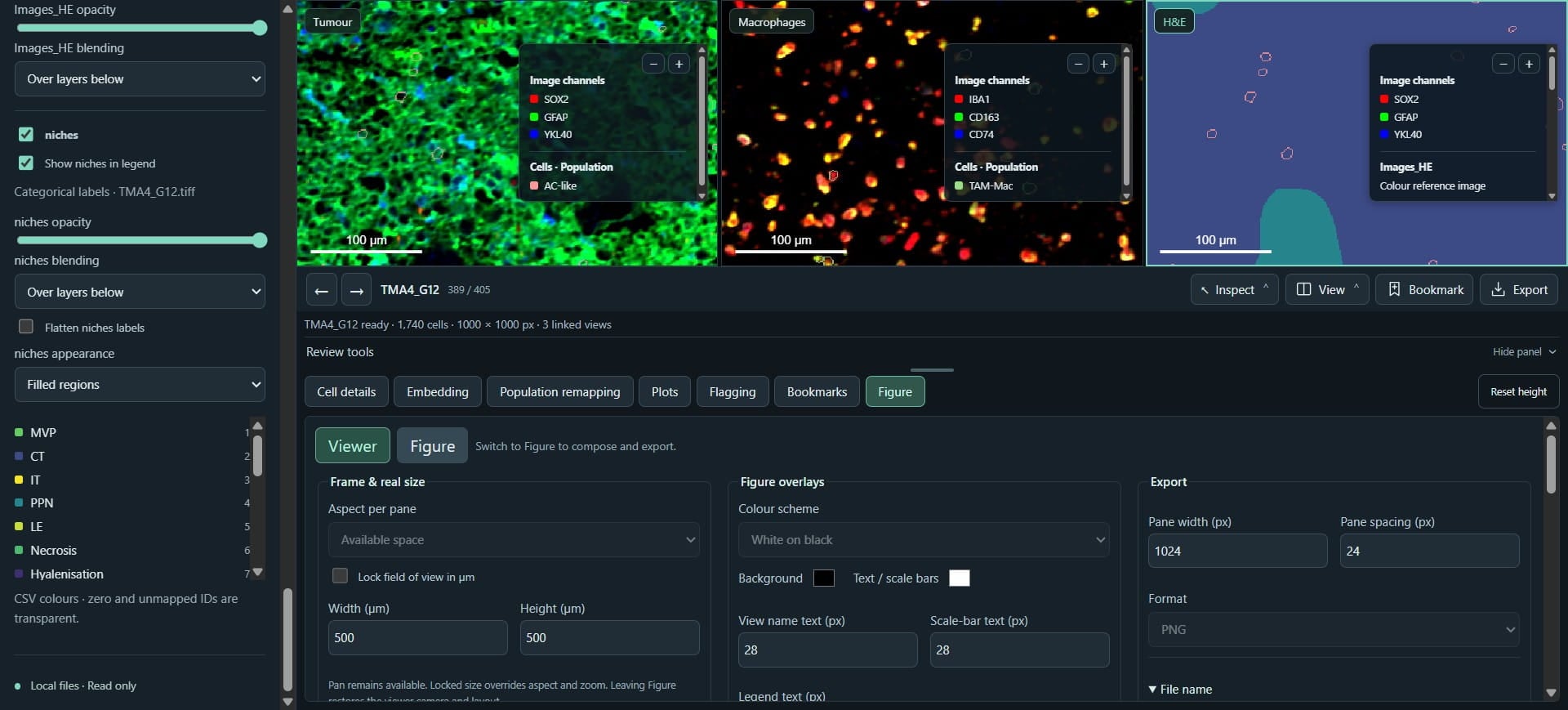Open Population remapping tab
Viewport: 1568px width, 710px height.
[559, 392]
